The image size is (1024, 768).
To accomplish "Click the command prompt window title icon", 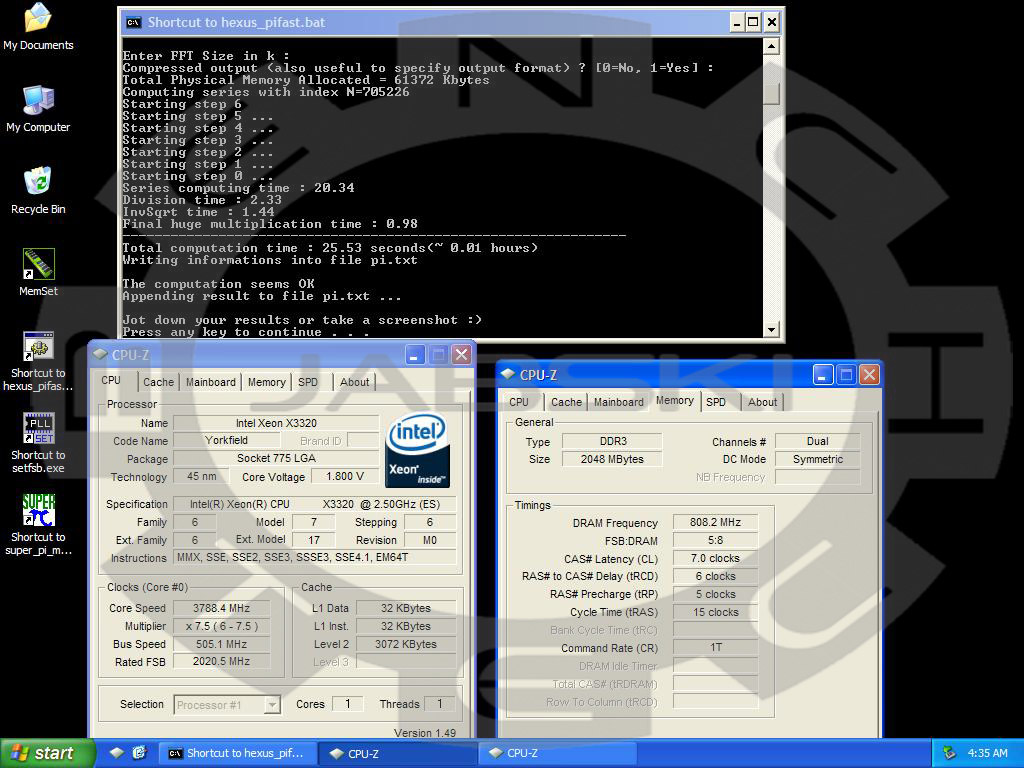I will click(x=133, y=22).
